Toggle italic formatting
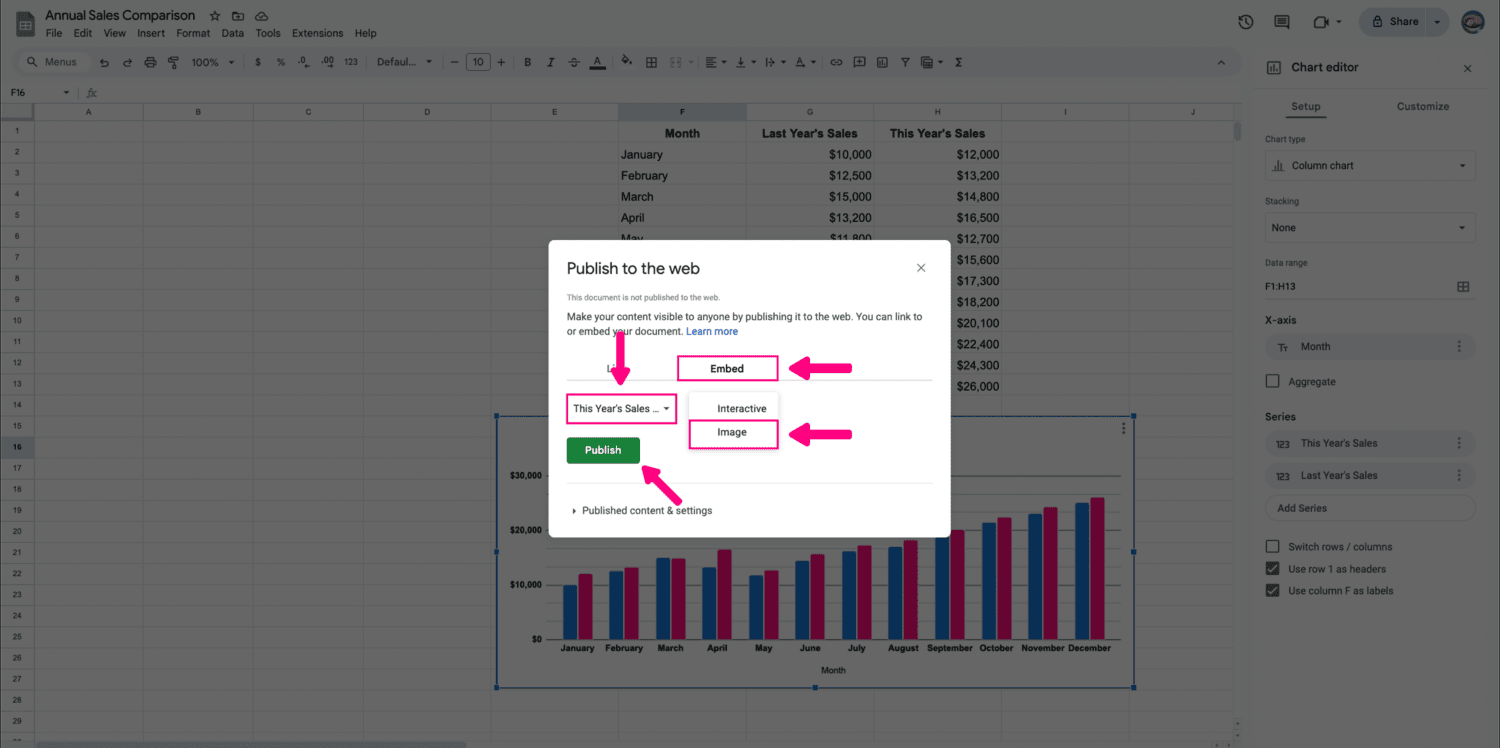Image resolution: width=1500 pixels, height=748 pixels. tap(551, 62)
